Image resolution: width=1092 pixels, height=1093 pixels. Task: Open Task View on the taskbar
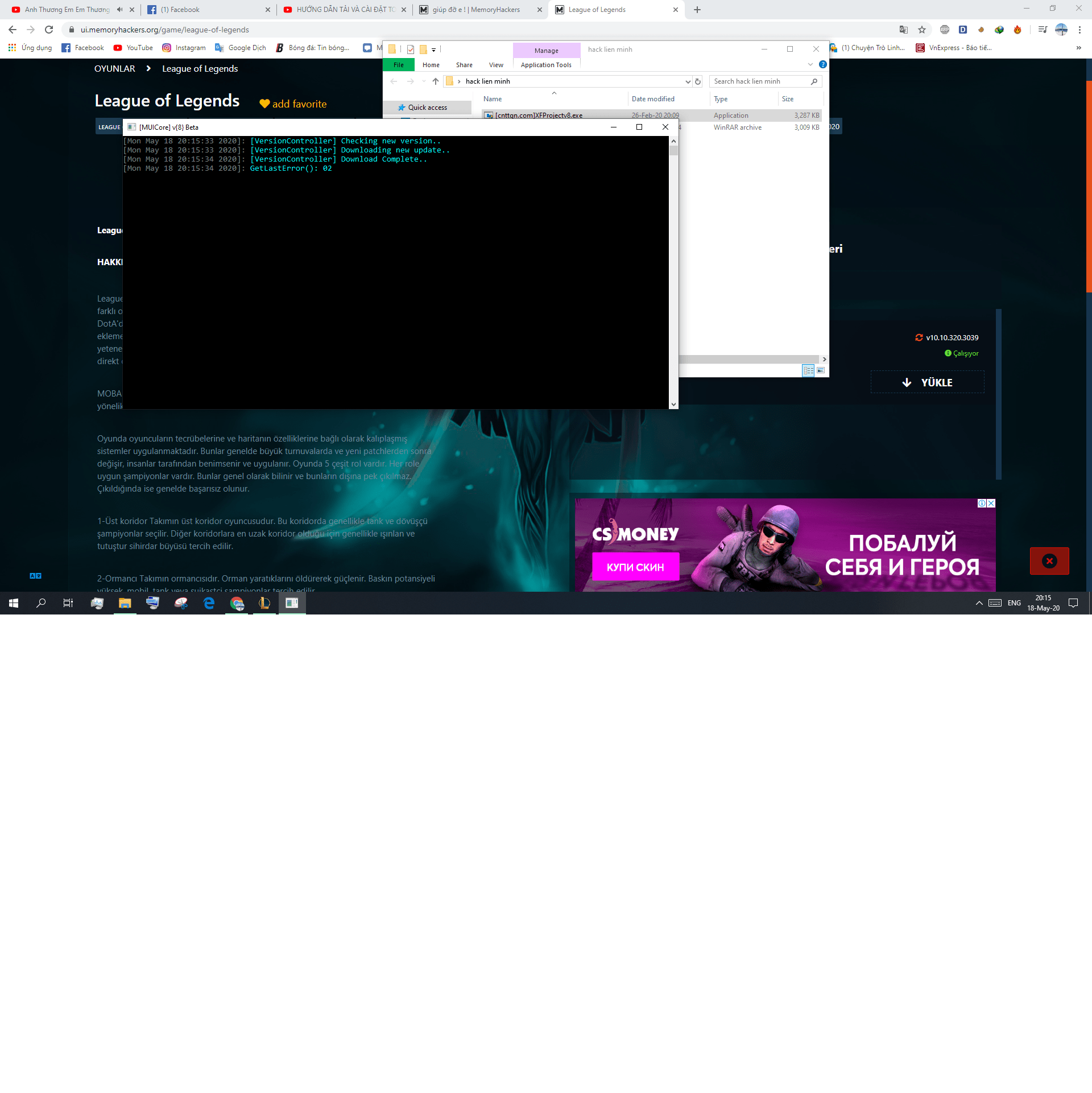click(x=68, y=603)
